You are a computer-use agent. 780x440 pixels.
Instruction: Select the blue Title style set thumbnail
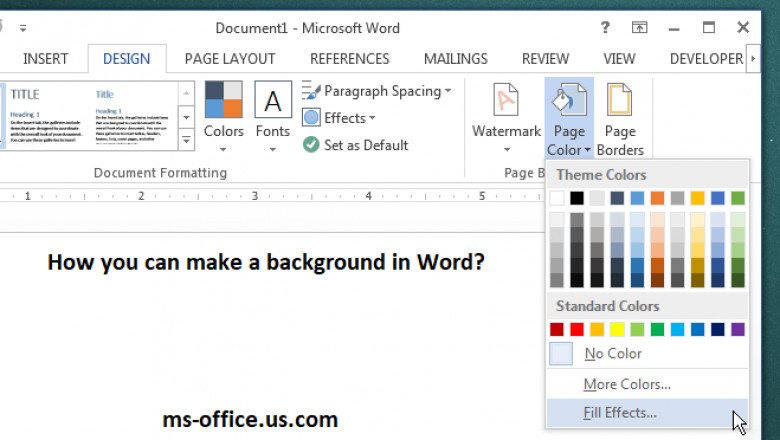point(133,116)
